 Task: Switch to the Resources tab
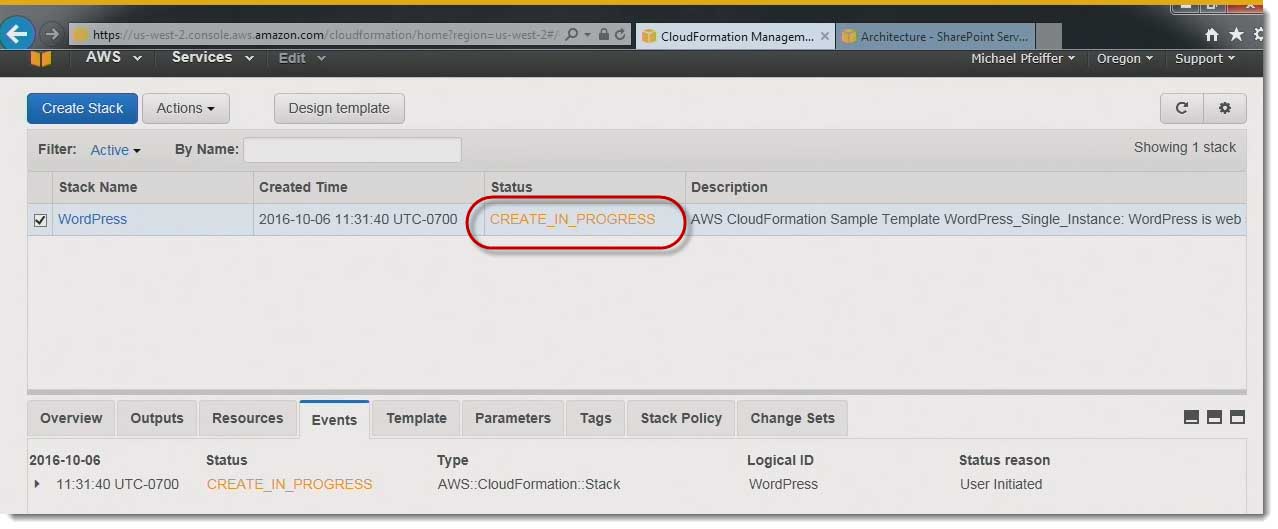pos(247,419)
